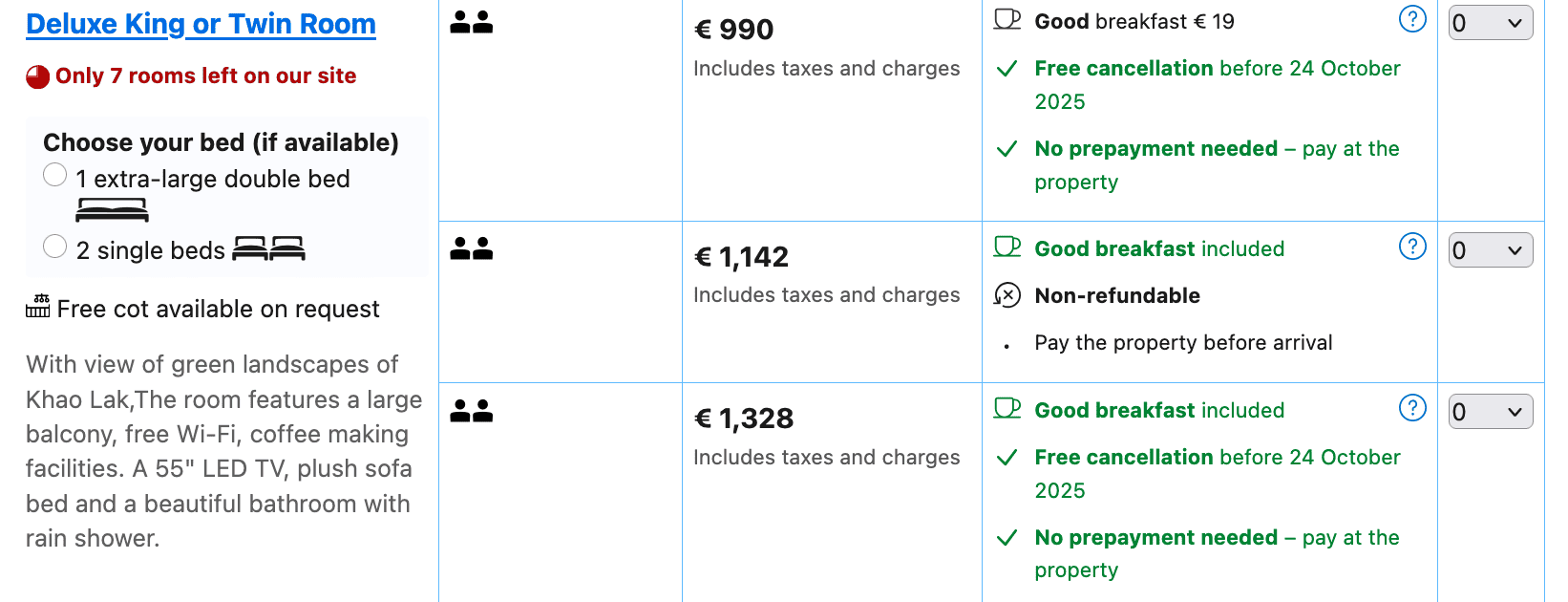Select the 1 extra-large double bed option
Image resolution: width=1568 pixels, height=602 pixels.
[x=55, y=175]
